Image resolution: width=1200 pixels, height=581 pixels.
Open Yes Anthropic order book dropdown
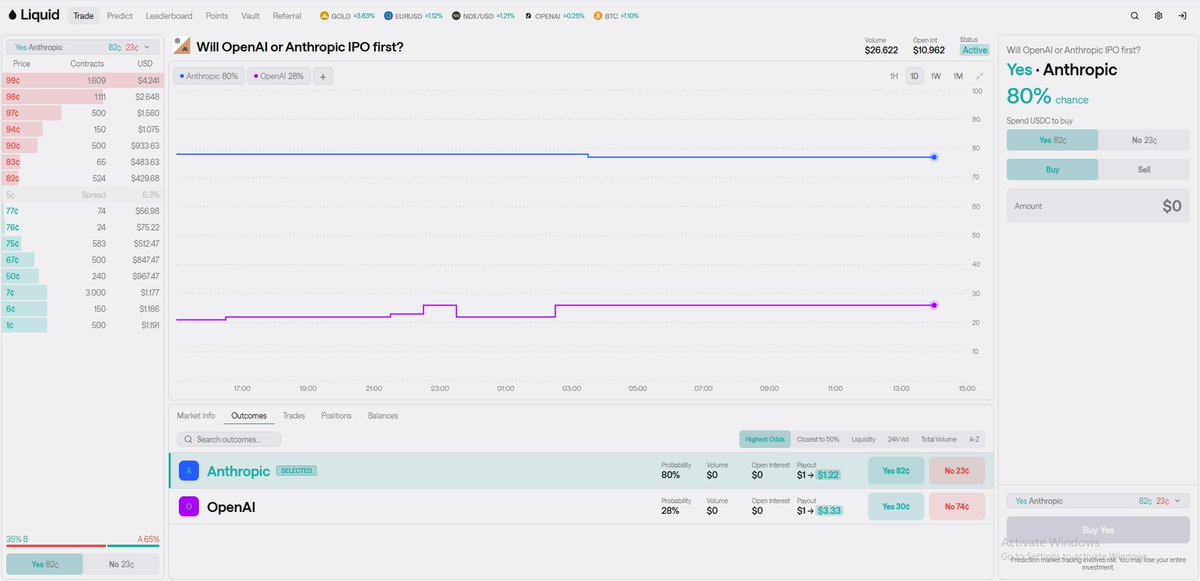point(83,47)
